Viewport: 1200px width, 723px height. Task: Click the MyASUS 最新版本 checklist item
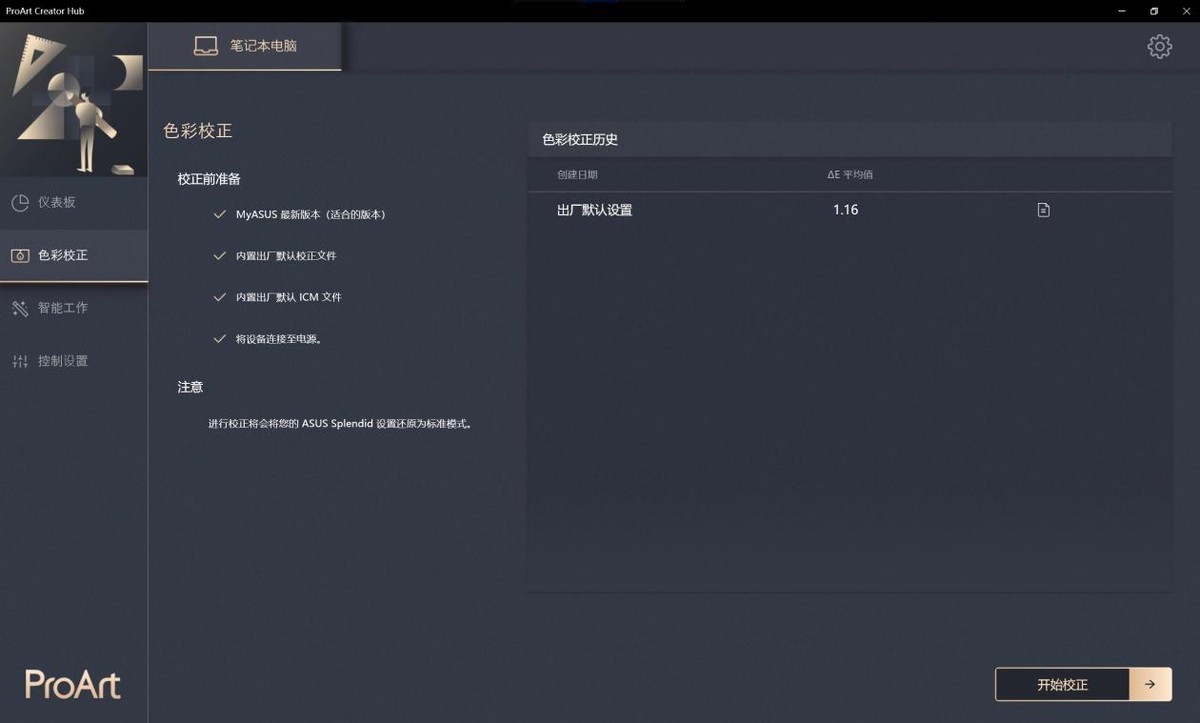(x=310, y=215)
